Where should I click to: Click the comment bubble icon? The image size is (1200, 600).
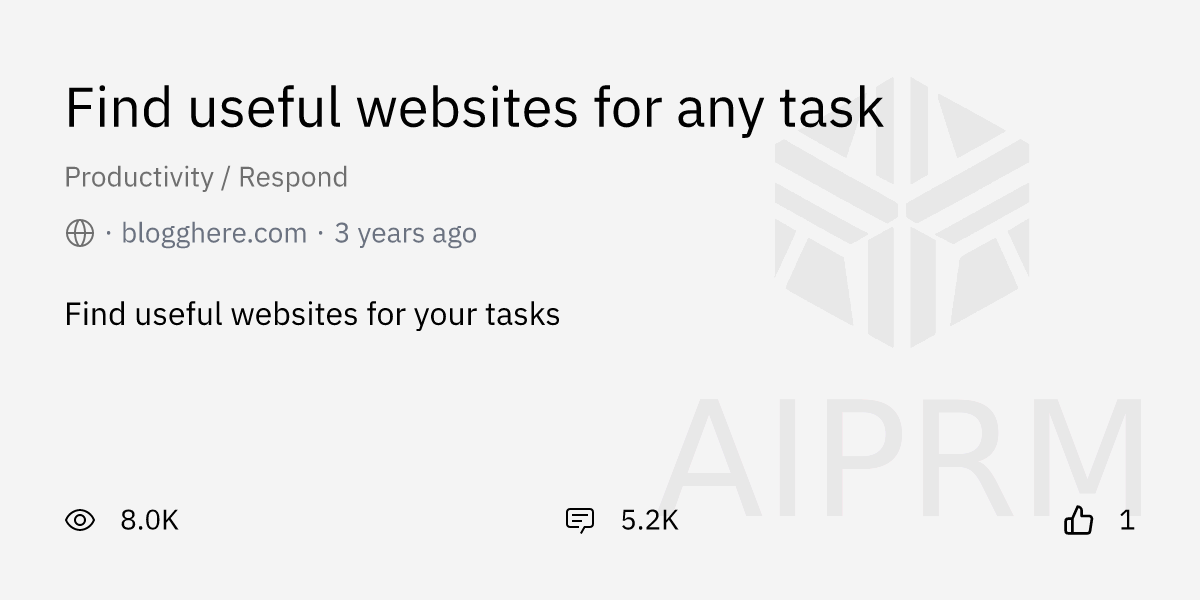point(580,520)
